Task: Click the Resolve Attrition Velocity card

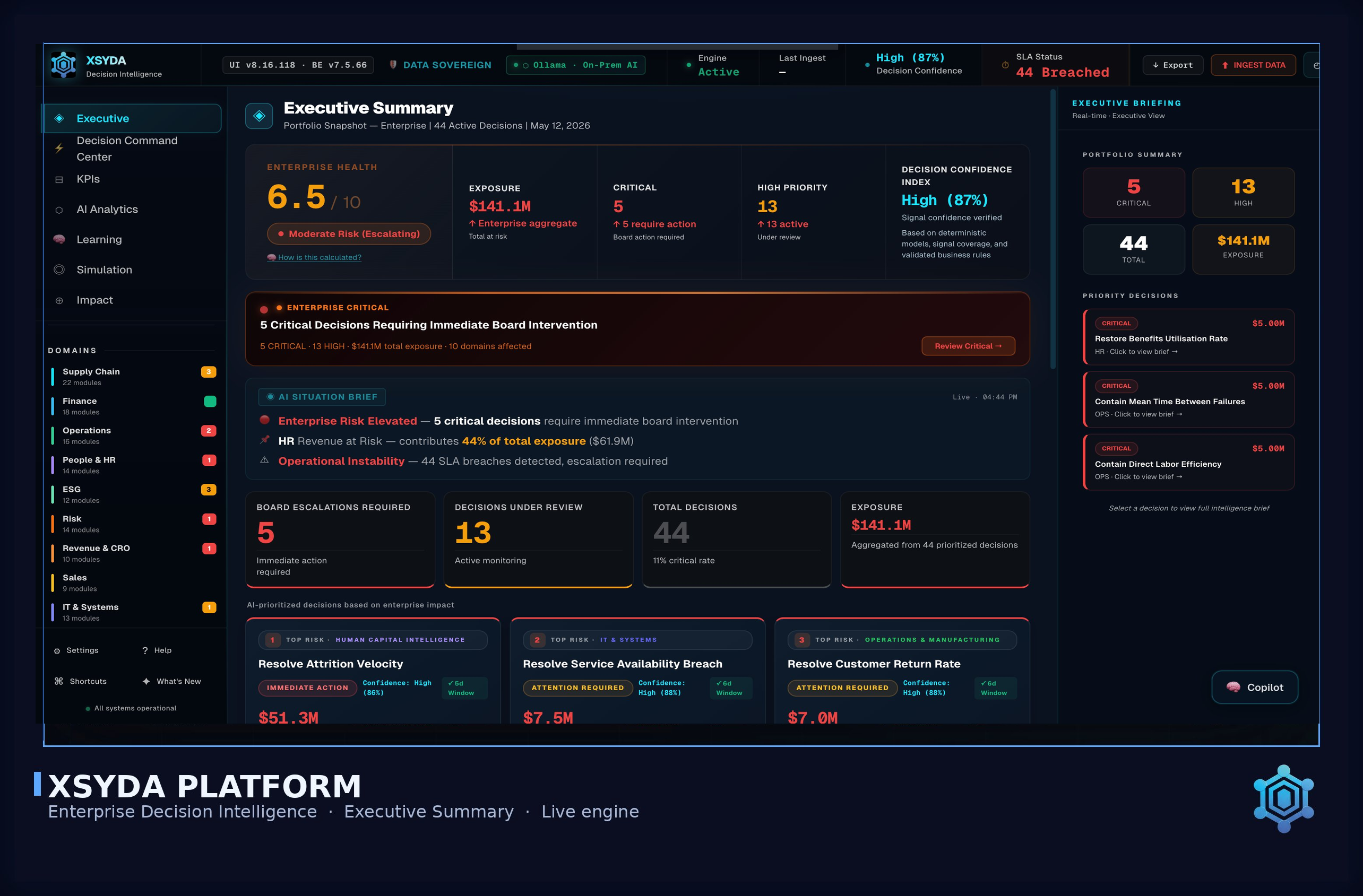Action: point(373,671)
